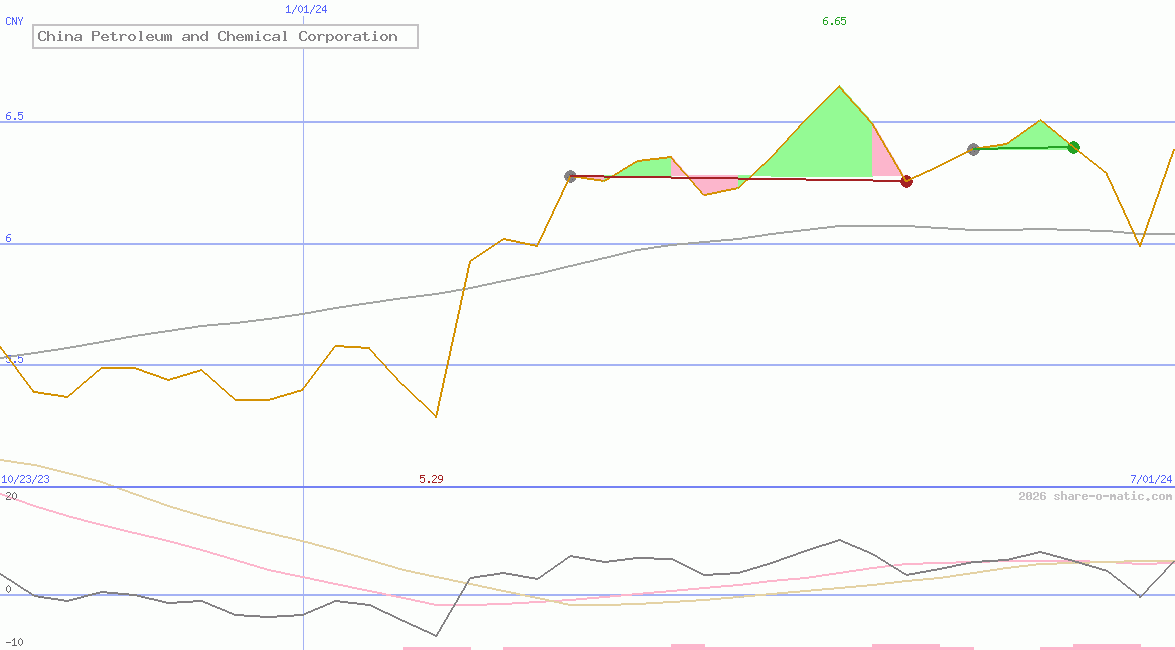Click the China Petroleum and Chemical Corporation title box
This screenshot has width=1175, height=650.
pos(225,36)
